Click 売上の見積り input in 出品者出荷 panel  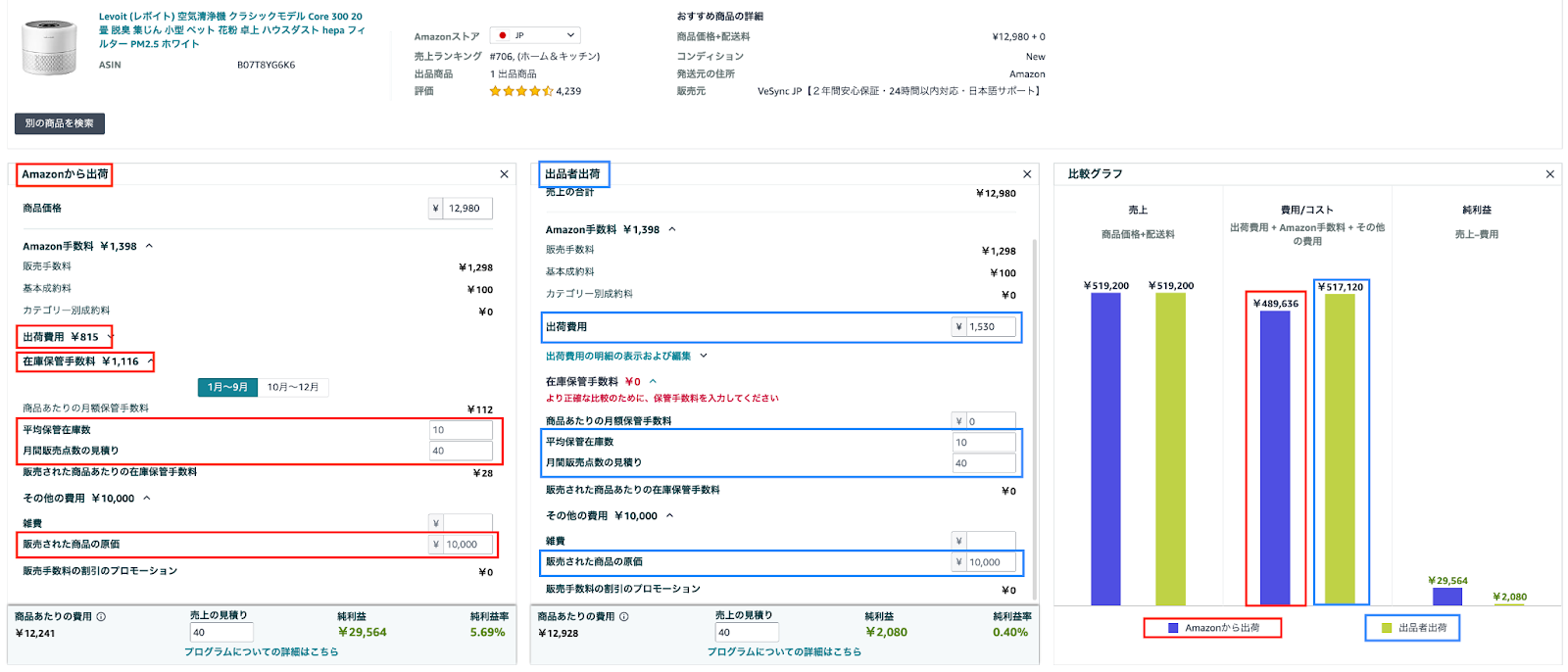(x=747, y=633)
